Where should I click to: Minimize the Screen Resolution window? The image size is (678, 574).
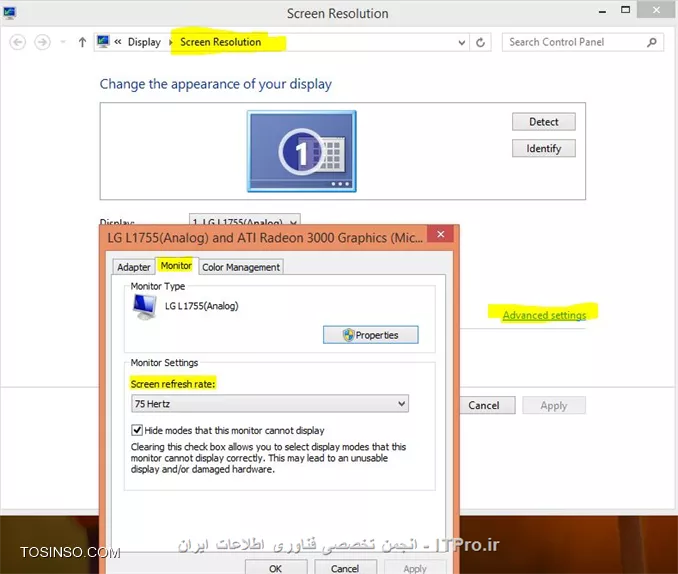[x=602, y=11]
